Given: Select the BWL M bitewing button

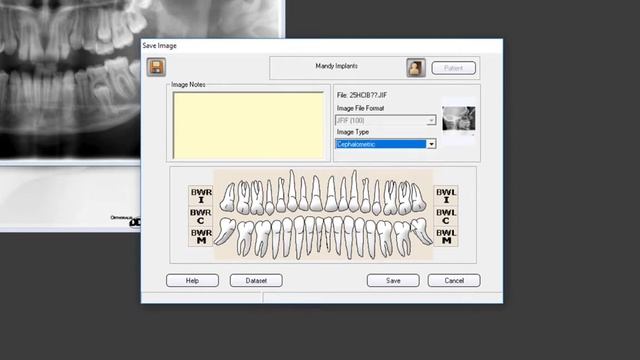Looking at the screenshot, I should tap(446, 237).
